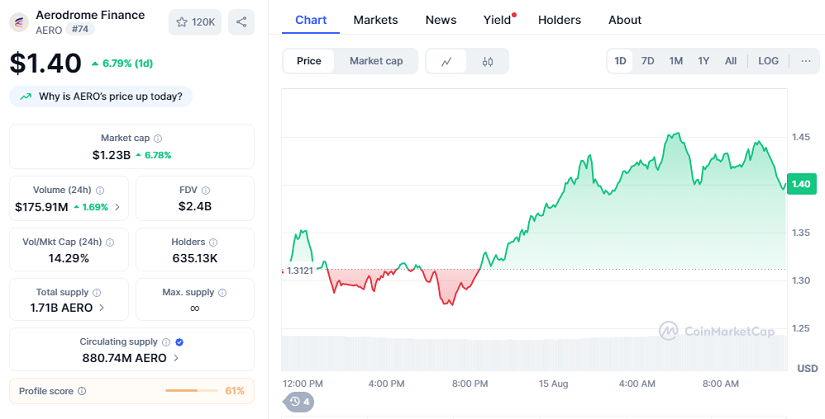Open the more options ellipsis menu
The height and width of the screenshot is (419, 825).
(x=806, y=61)
